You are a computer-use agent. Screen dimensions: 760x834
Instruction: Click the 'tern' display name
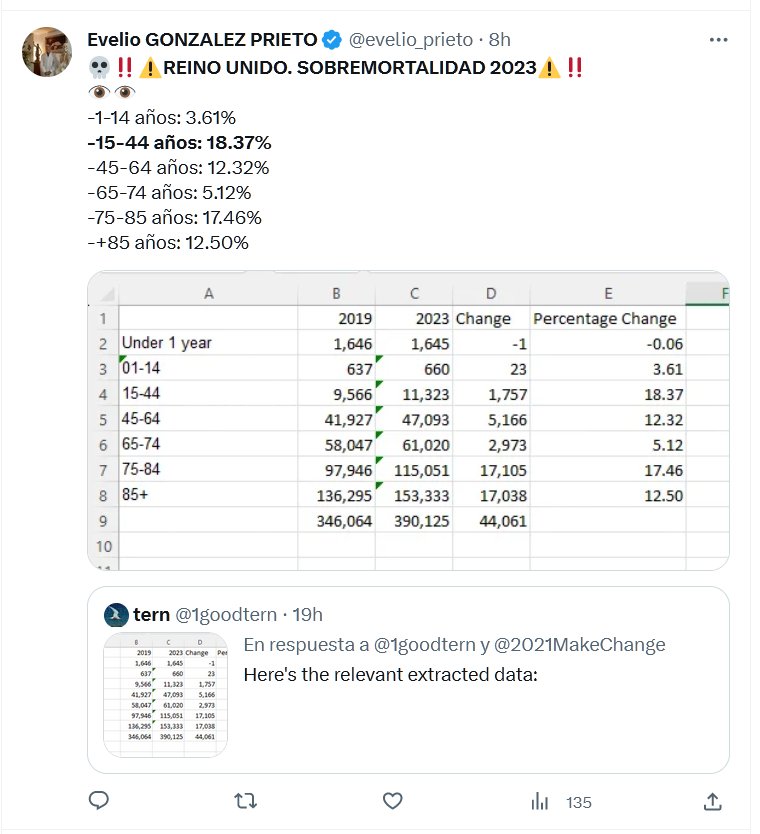(151, 614)
